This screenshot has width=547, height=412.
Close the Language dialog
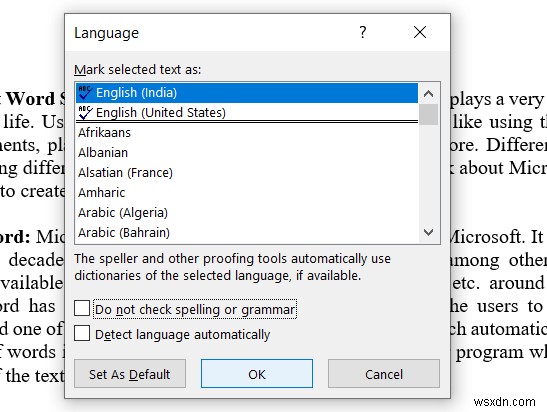pyautogui.click(x=420, y=32)
